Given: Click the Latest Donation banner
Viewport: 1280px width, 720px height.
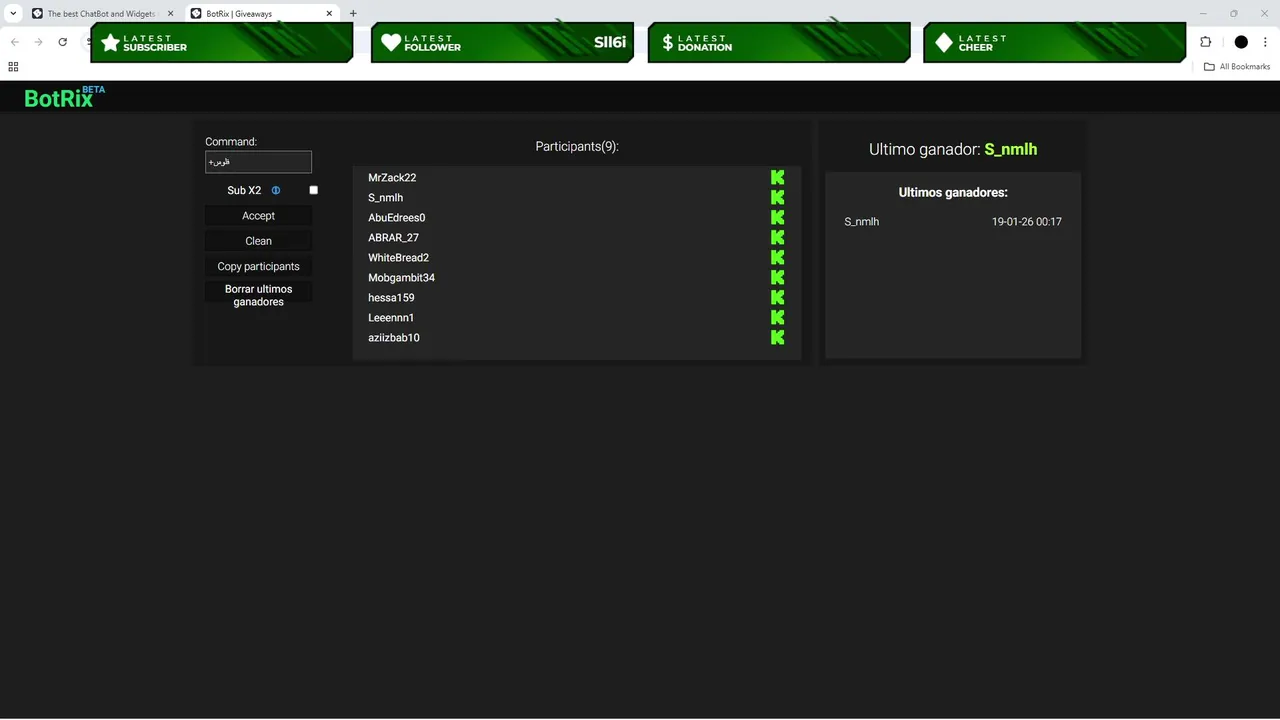Looking at the screenshot, I should pos(779,42).
